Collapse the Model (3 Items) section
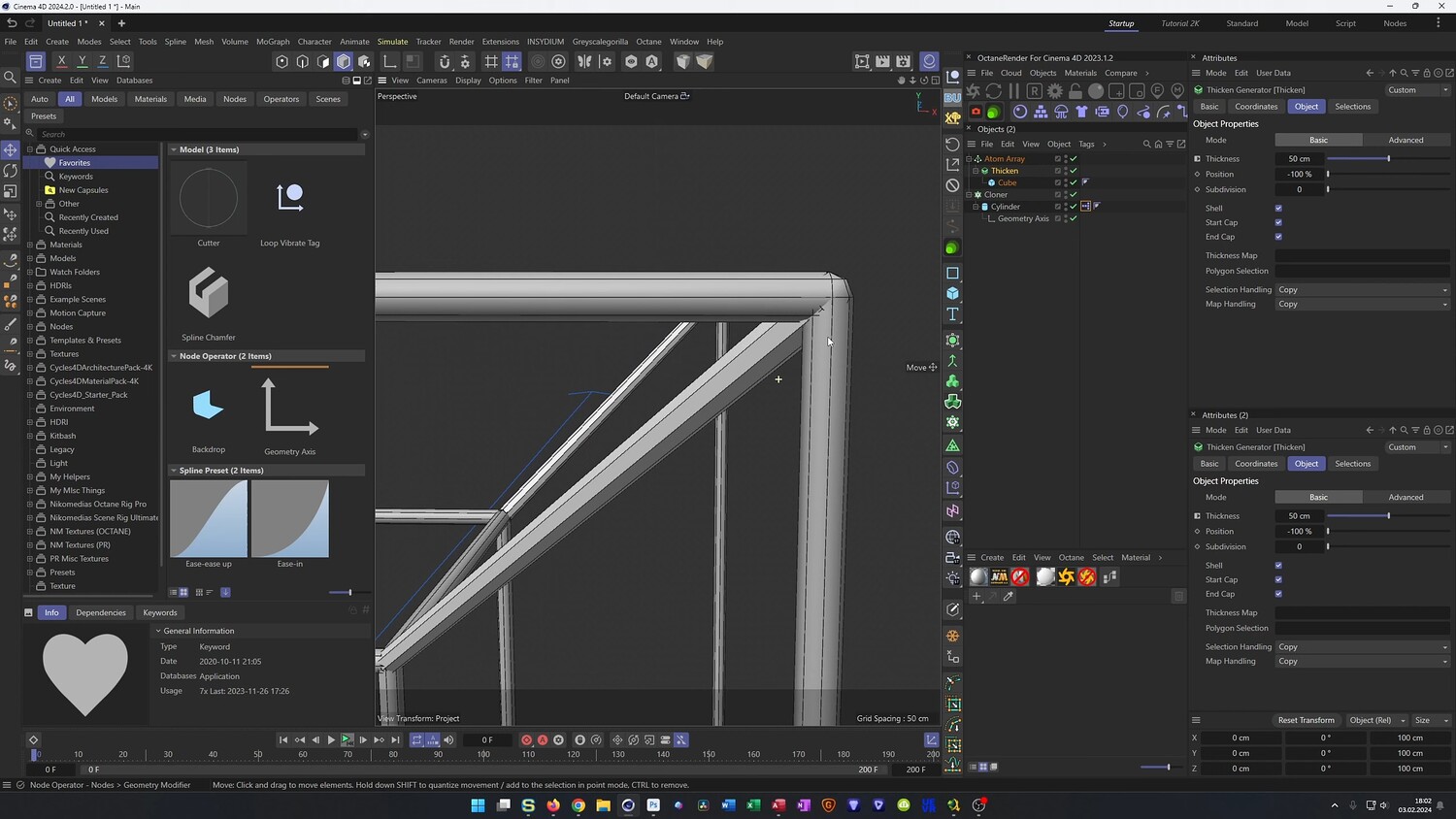1456x819 pixels. pyautogui.click(x=174, y=149)
